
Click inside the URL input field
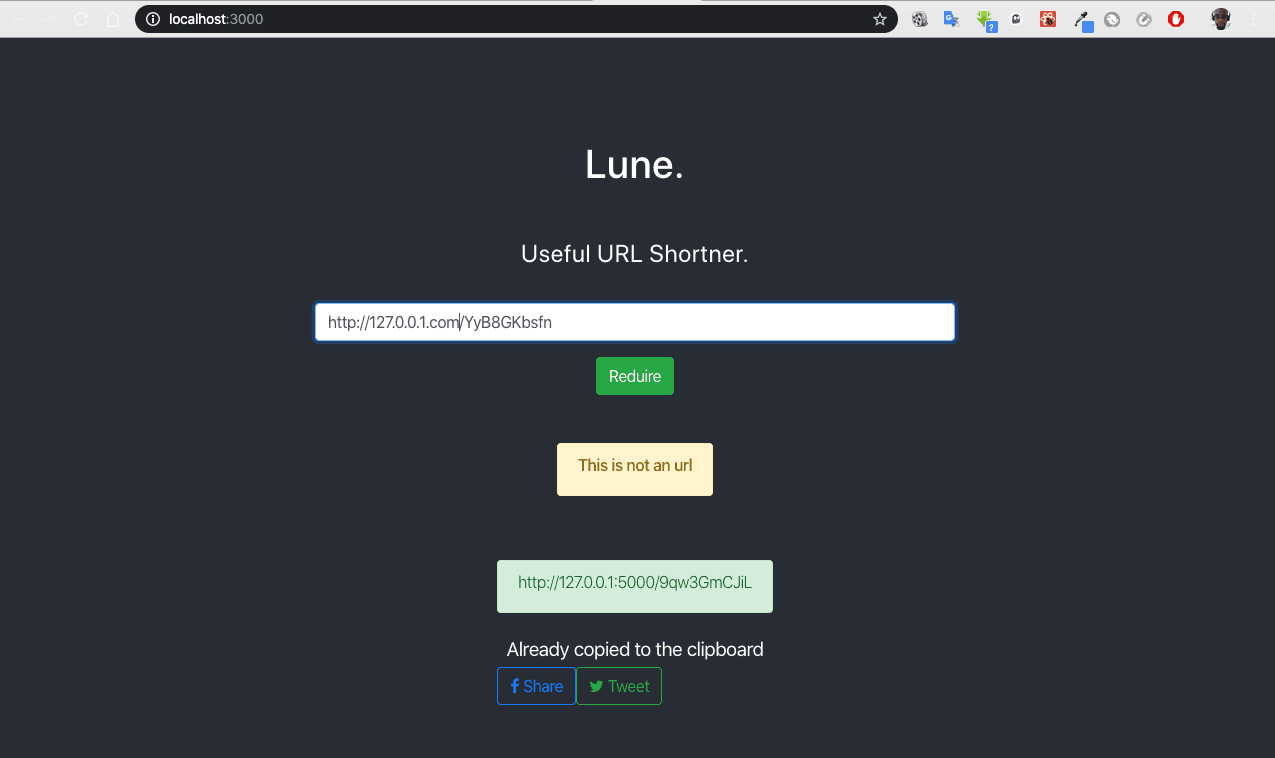coord(634,322)
